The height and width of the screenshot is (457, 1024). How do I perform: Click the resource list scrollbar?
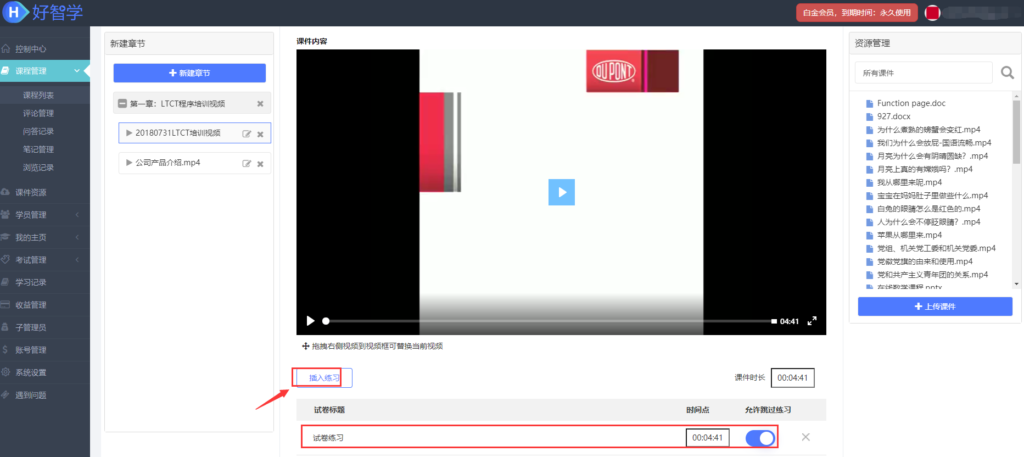[x=1016, y=131]
